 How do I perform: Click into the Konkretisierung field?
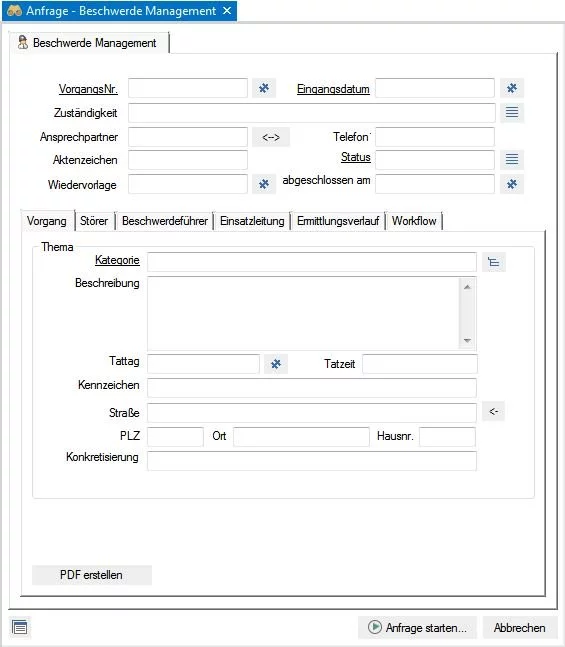(x=312, y=461)
